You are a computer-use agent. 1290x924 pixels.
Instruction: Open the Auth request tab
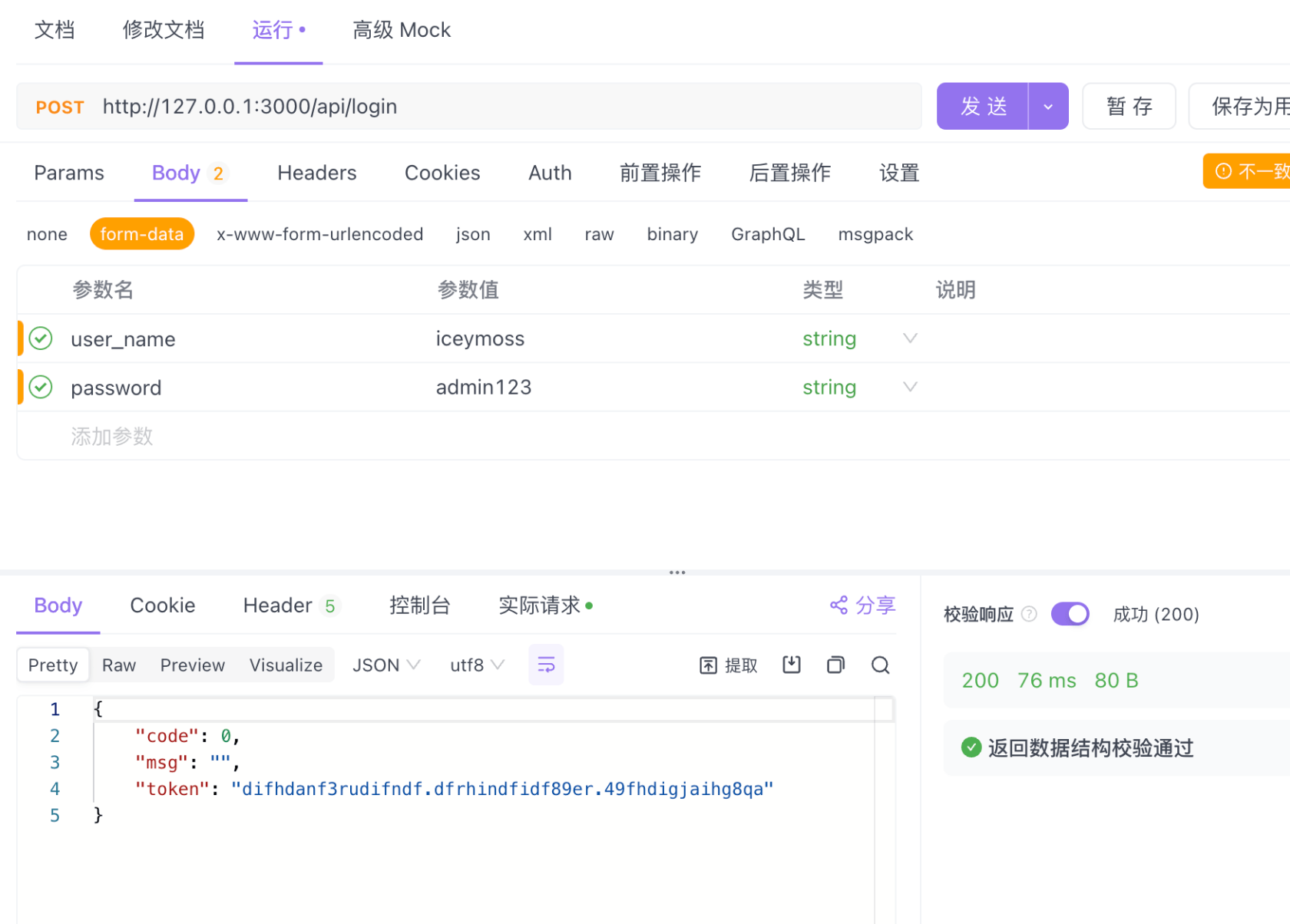pyautogui.click(x=550, y=173)
